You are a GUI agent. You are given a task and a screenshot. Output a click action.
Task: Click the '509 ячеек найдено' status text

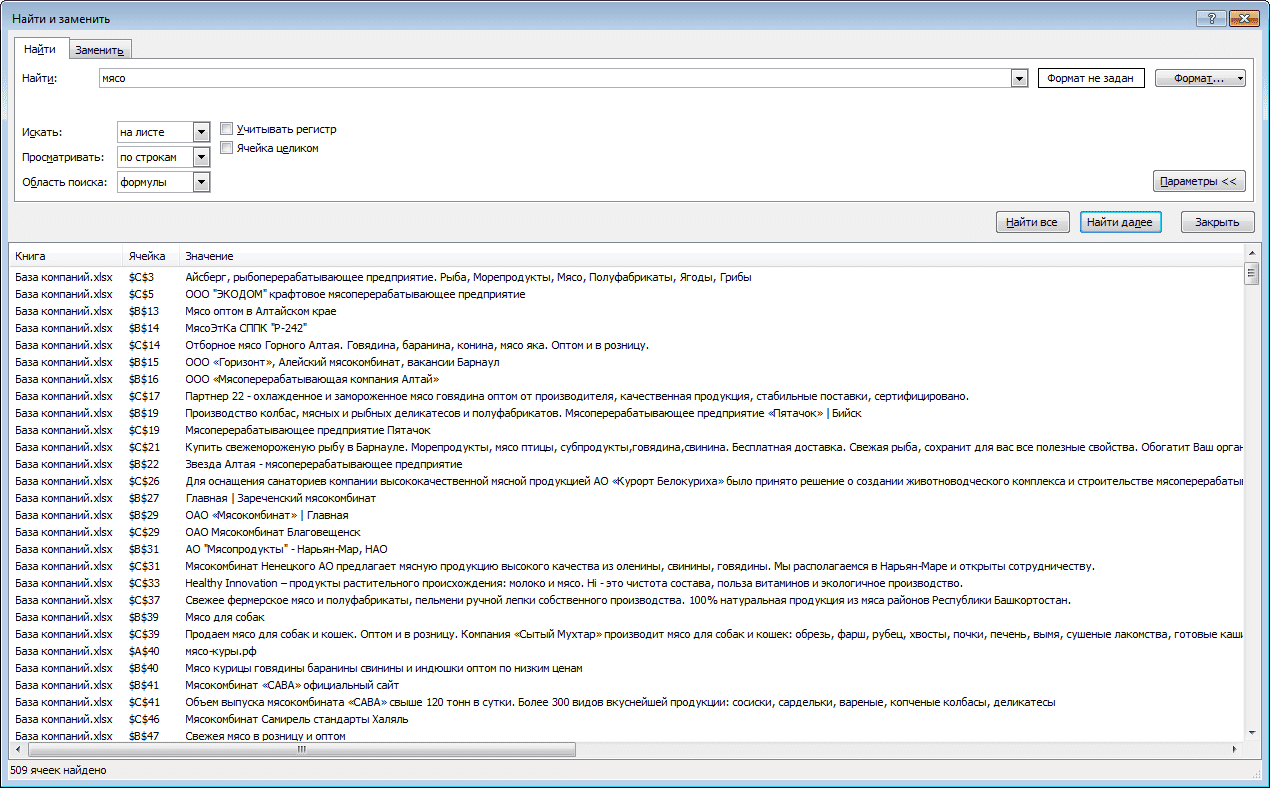click(58, 771)
